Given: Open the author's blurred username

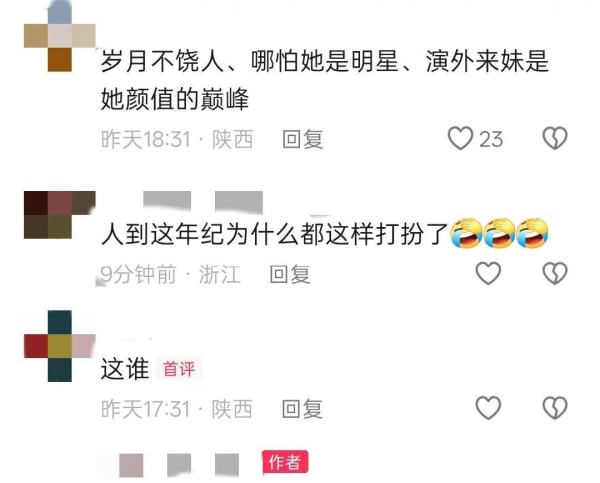Looking at the screenshot, I should (x=179, y=465).
